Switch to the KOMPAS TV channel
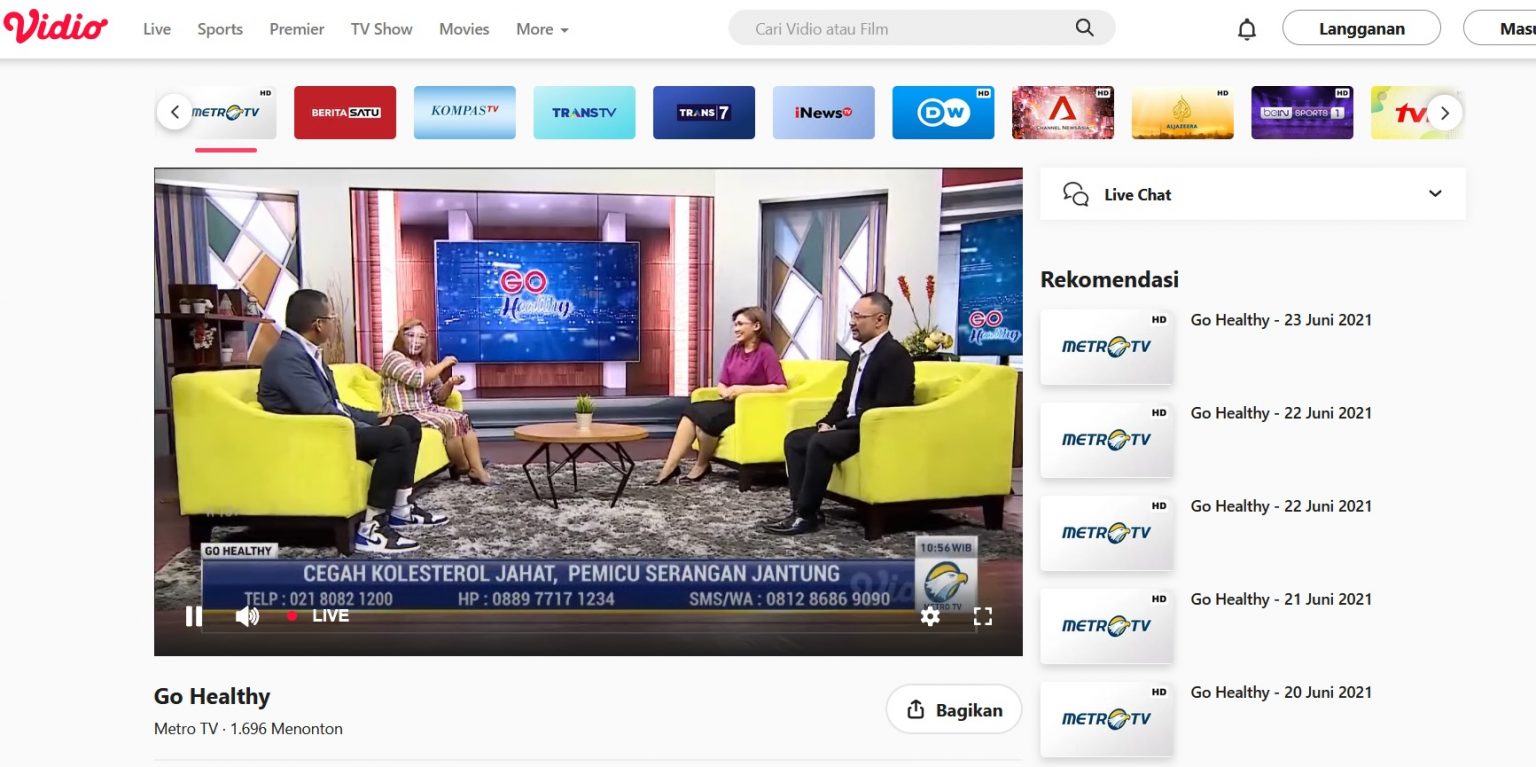Viewport: 1536px width, 767px height. tap(464, 112)
